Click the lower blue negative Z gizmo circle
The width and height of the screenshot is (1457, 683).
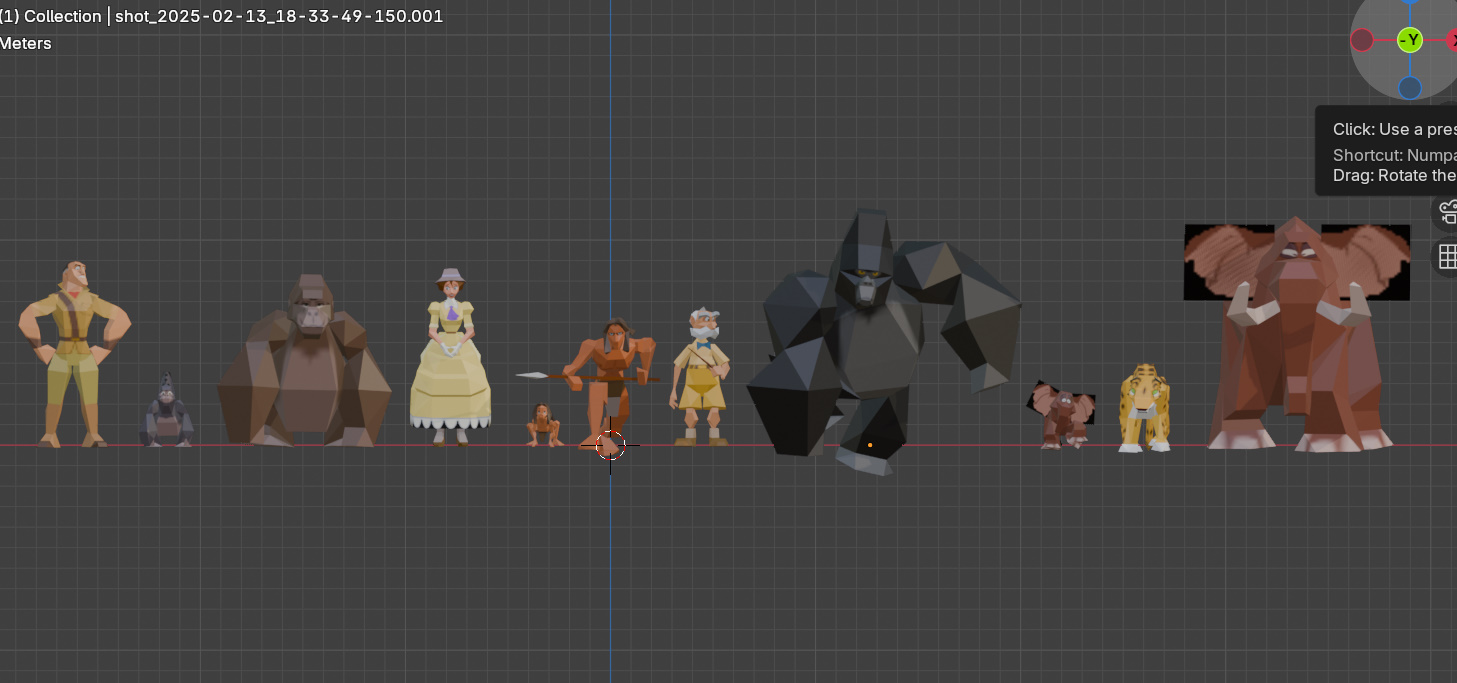pyautogui.click(x=1409, y=88)
